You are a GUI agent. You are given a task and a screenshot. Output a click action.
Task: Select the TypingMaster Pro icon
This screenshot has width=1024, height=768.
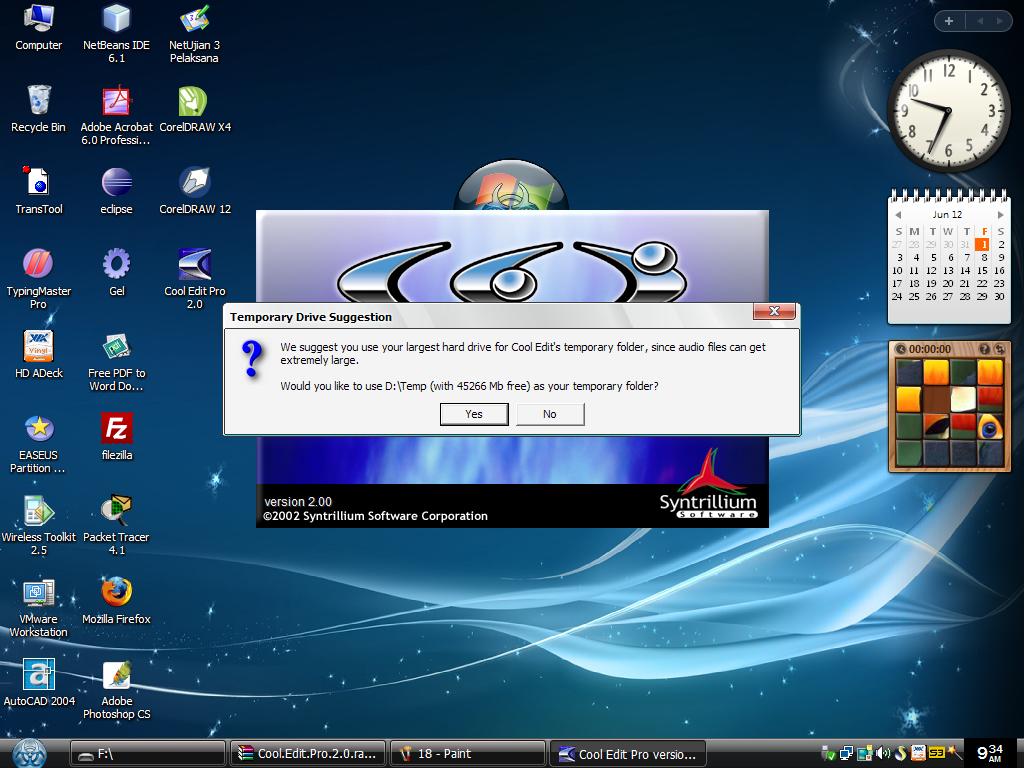click(38, 280)
